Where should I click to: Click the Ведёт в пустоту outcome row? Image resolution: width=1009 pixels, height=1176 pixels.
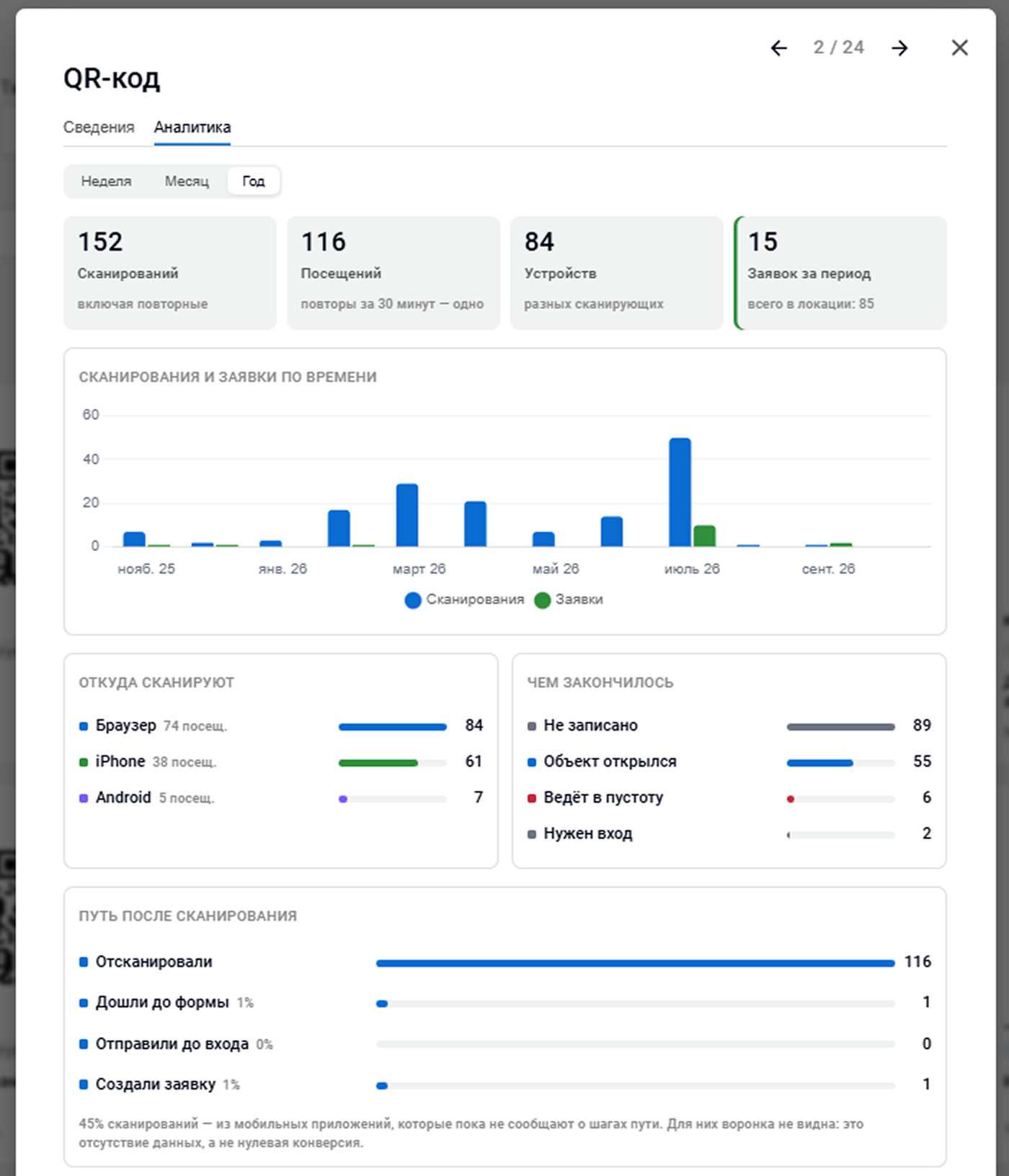coord(729,798)
